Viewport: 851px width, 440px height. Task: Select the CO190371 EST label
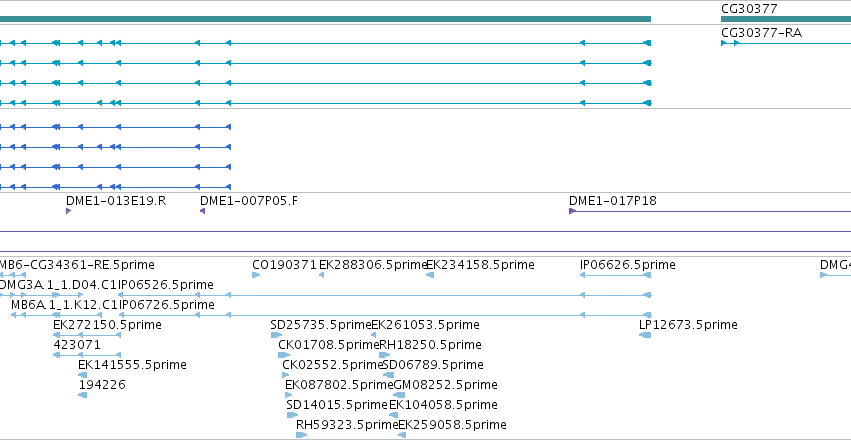point(284,265)
